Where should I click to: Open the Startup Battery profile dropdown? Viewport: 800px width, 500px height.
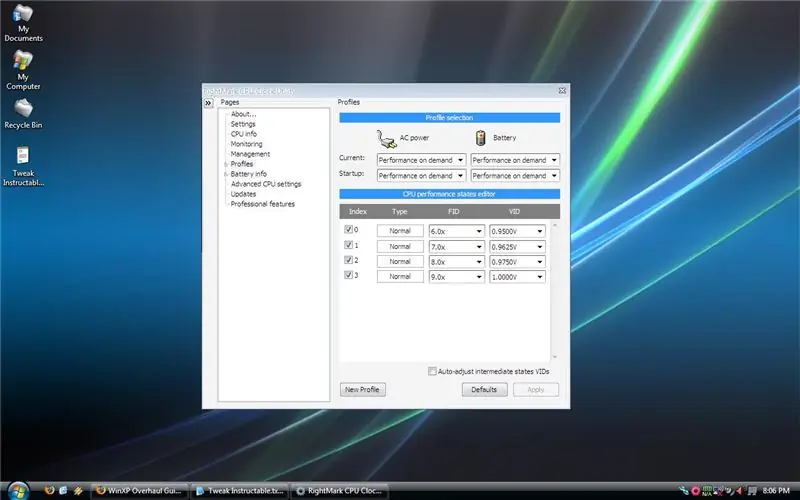coord(515,176)
